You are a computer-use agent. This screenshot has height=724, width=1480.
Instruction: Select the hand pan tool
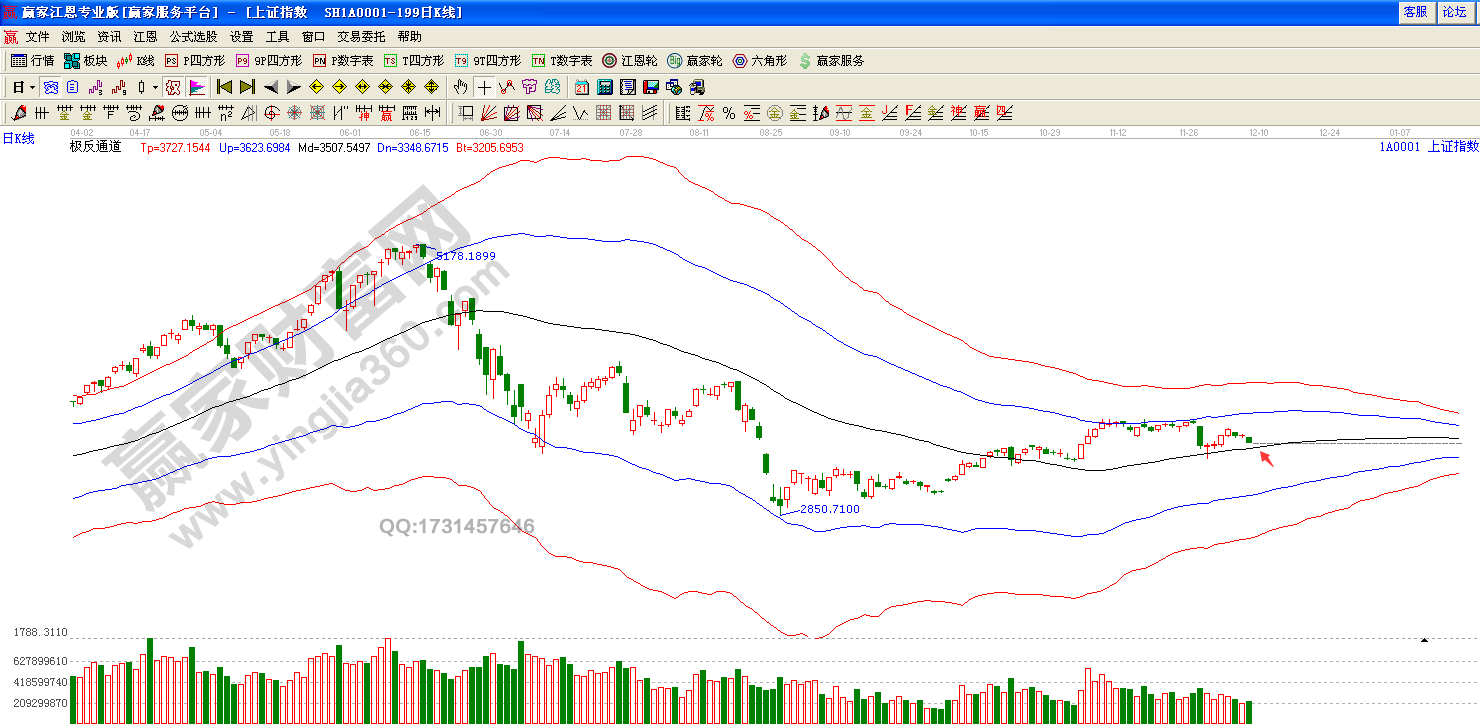coord(461,87)
